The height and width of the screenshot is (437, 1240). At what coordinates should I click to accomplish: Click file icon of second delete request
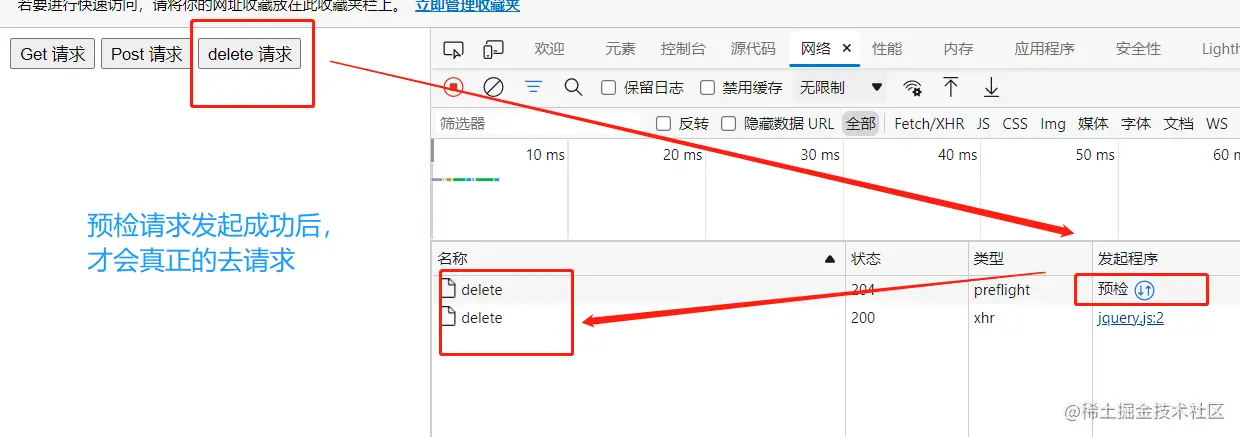point(449,317)
